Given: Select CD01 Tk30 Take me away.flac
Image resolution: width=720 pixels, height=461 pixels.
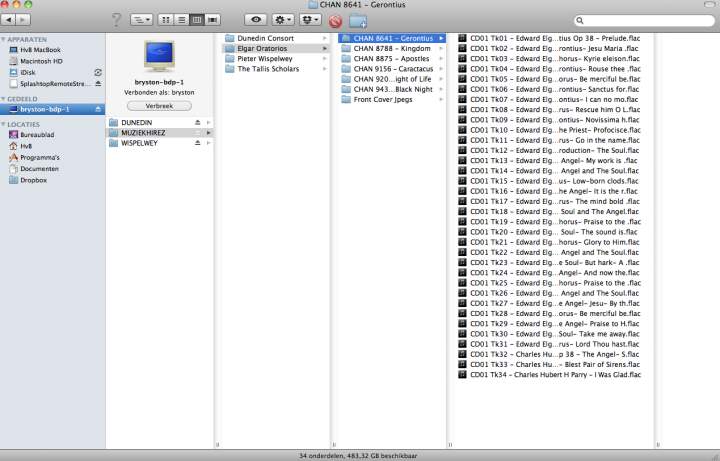Looking at the screenshot, I should coord(554,334).
